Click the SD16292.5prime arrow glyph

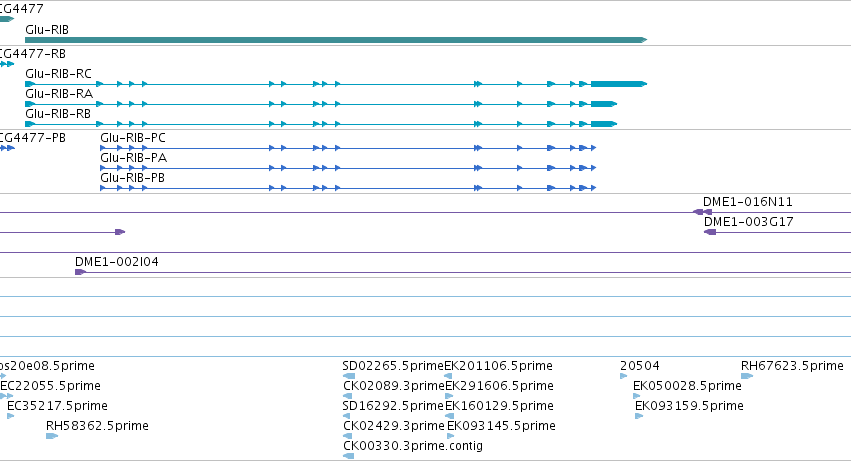click(347, 416)
